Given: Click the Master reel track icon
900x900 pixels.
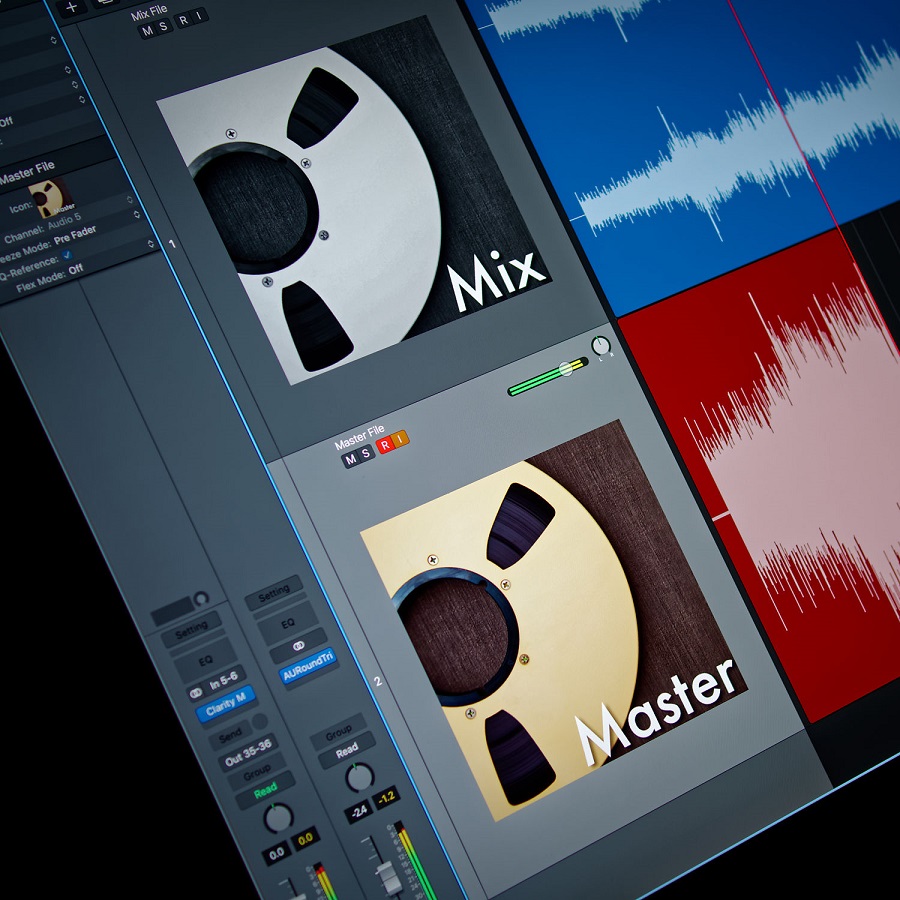Looking at the screenshot, I should point(554,620).
